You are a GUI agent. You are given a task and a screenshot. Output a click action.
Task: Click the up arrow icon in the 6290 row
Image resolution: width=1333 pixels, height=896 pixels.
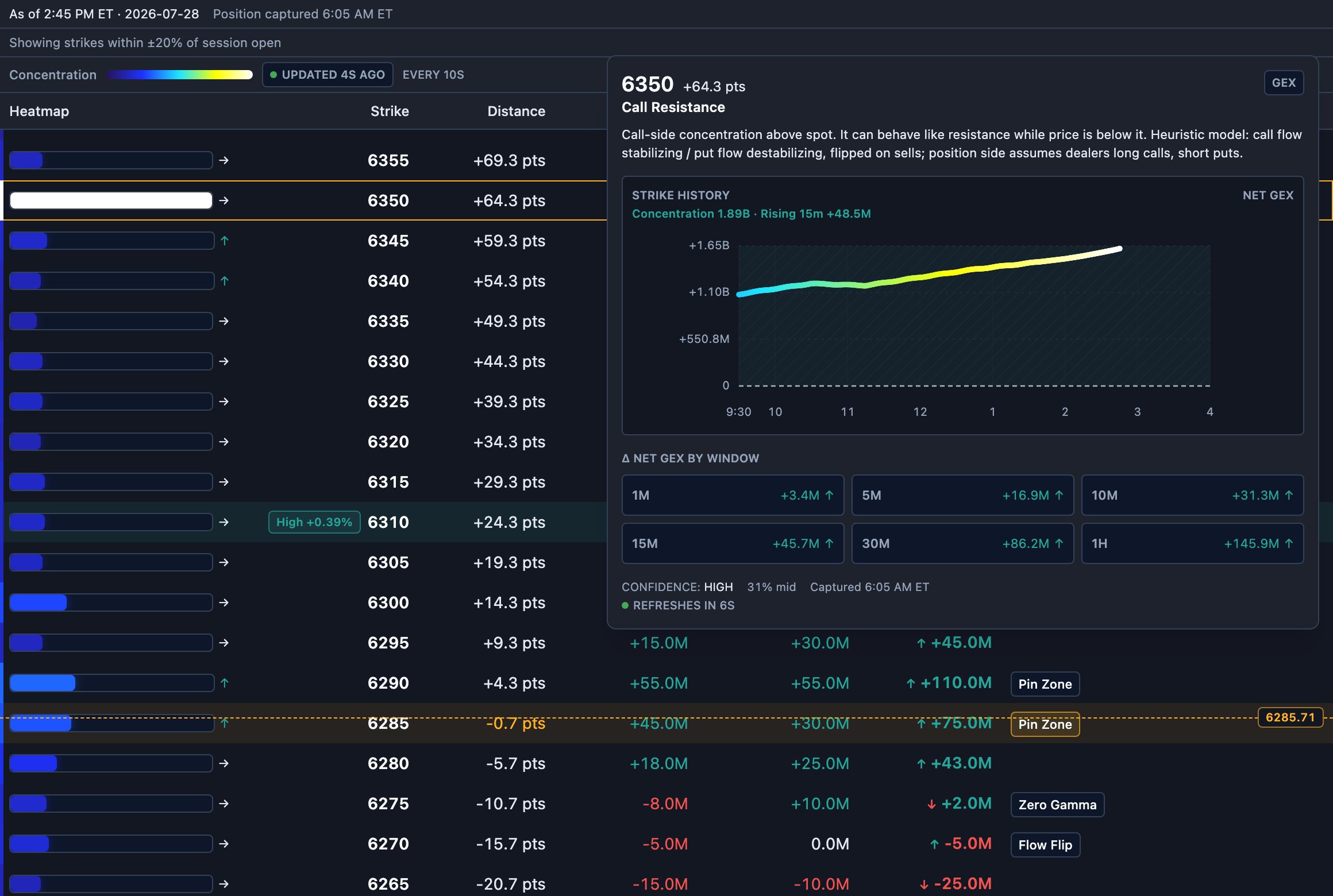[225, 683]
